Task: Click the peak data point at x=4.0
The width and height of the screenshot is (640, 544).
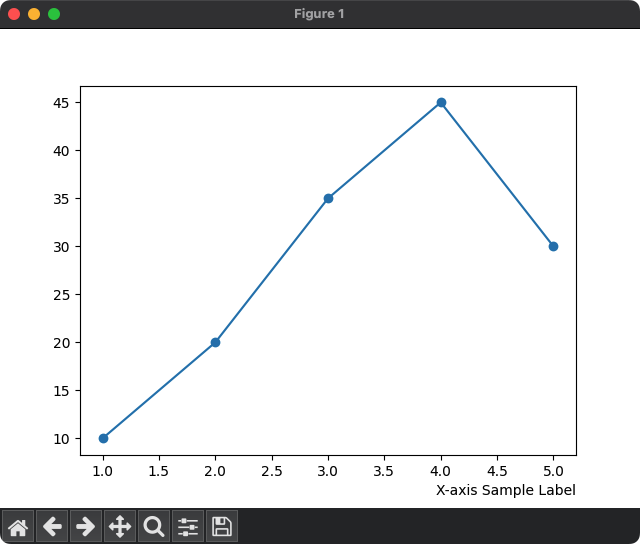Action: pos(441,102)
